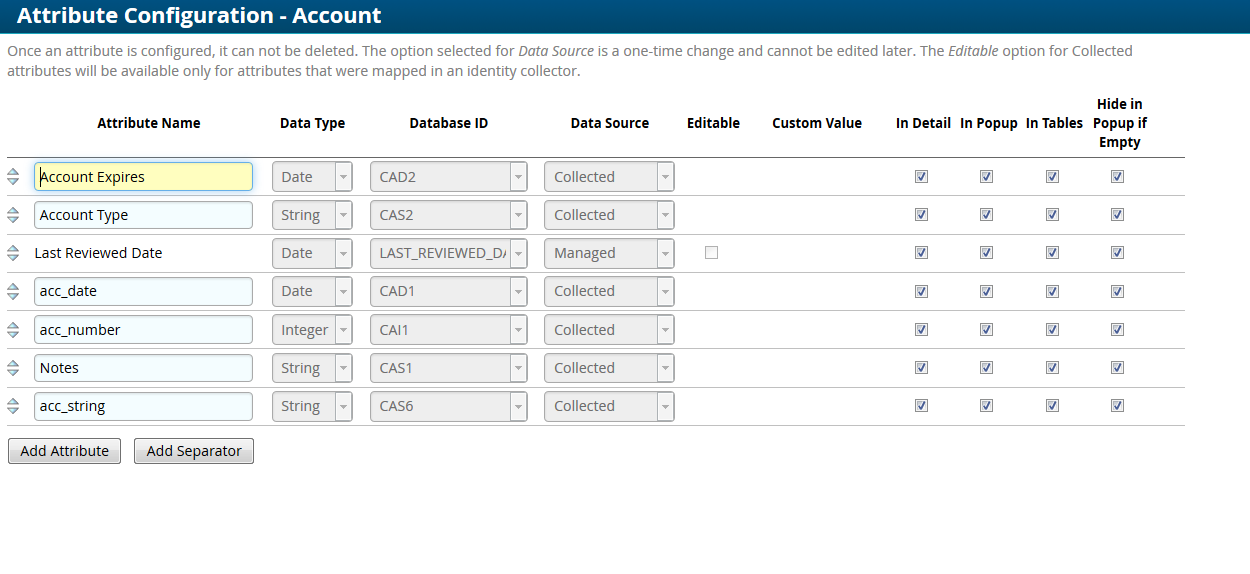Toggle In Tables checkbox for acc_number
The height and width of the screenshot is (574, 1250).
(x=1052, y=330)
